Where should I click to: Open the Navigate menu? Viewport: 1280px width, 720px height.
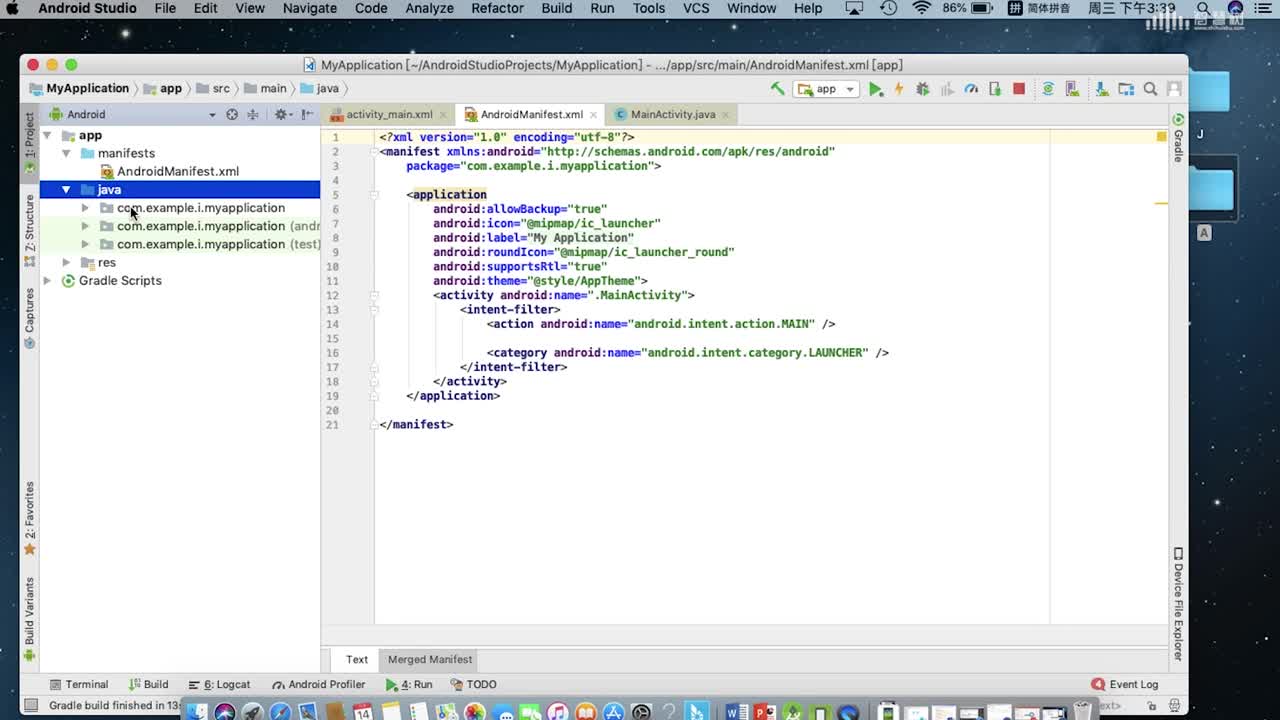[309, 8]
